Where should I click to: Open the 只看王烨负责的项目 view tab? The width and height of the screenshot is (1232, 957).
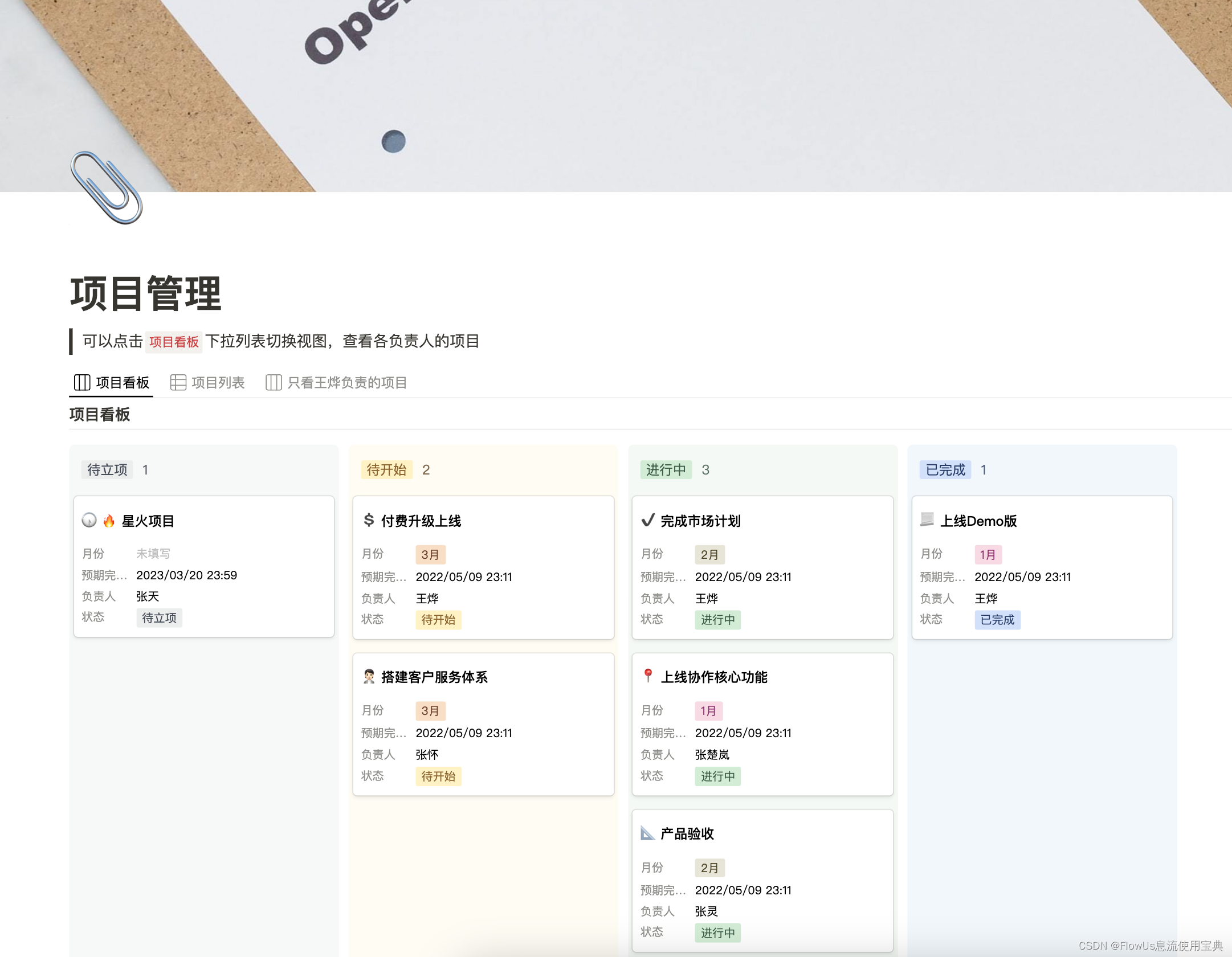[336, 382]
